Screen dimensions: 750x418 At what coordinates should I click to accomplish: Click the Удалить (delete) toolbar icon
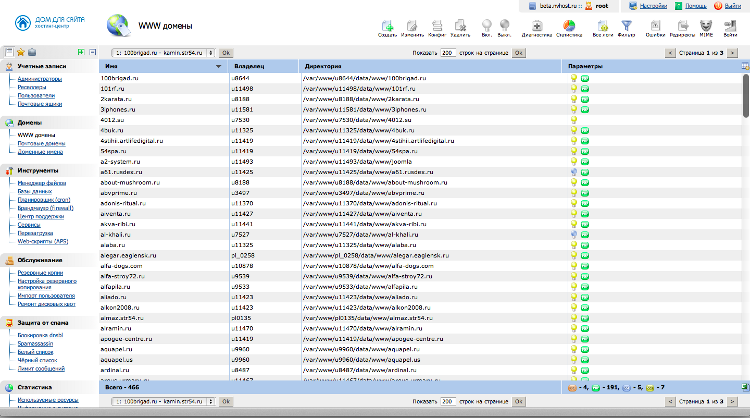click(460, 28)
